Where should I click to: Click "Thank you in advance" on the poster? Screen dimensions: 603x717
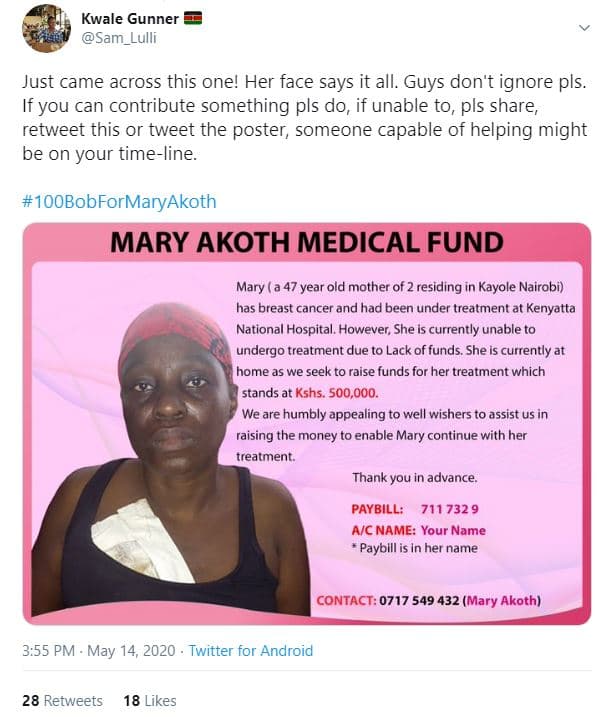pos(414,477)
